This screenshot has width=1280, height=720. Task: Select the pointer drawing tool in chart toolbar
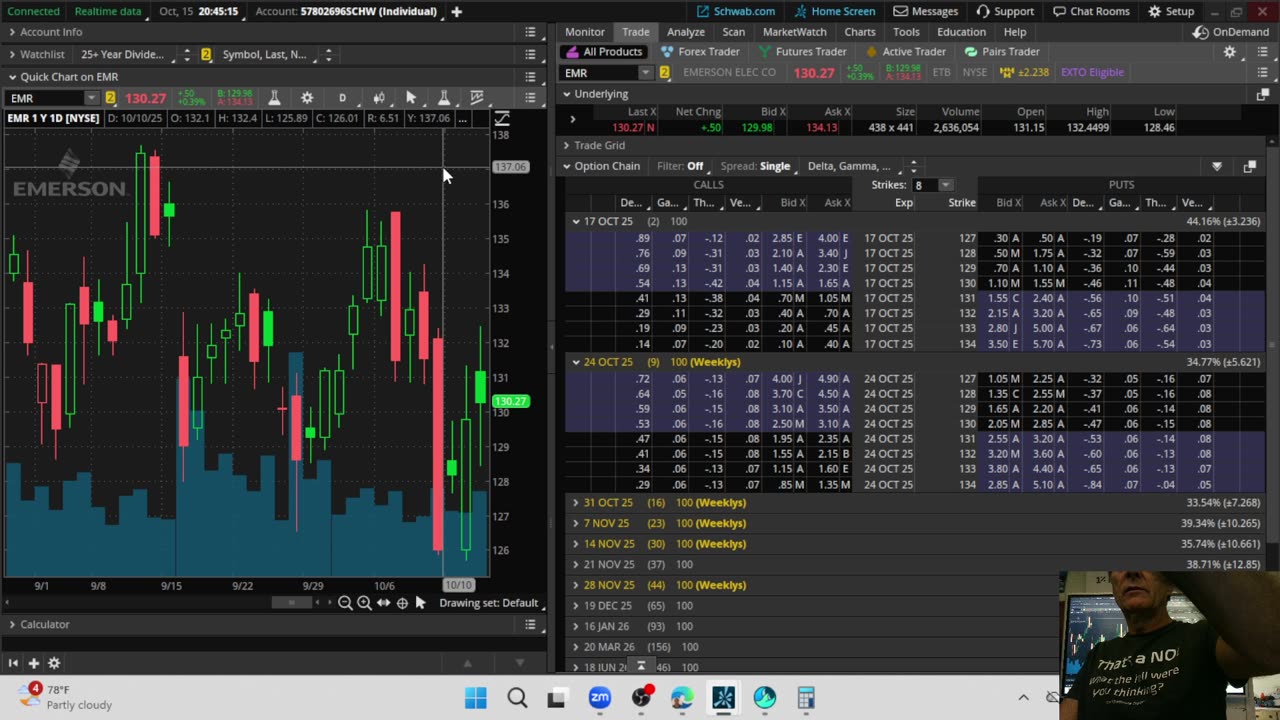click(x=410, y=98)
